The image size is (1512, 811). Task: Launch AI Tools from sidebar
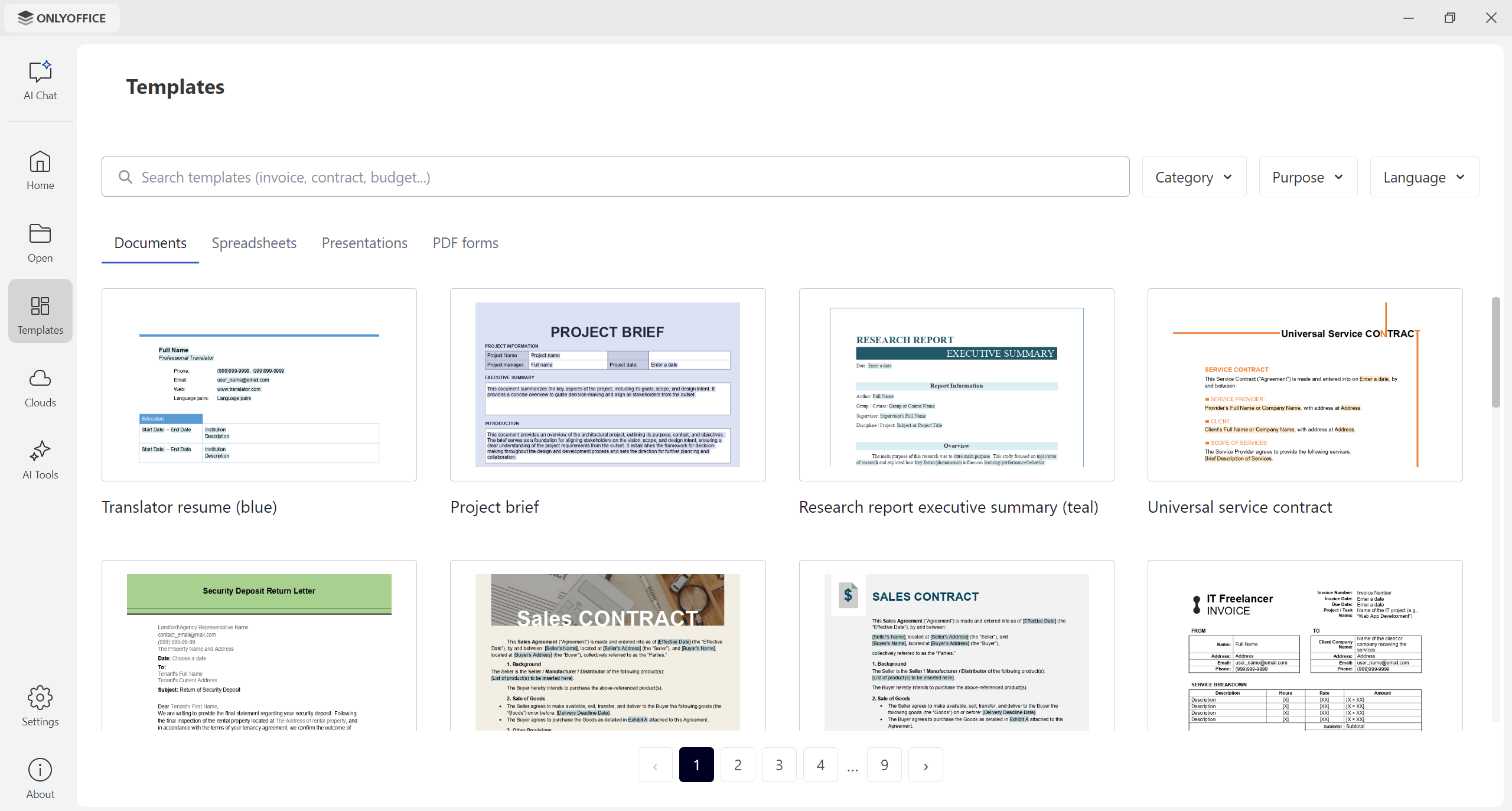click(x=40, y=460)
